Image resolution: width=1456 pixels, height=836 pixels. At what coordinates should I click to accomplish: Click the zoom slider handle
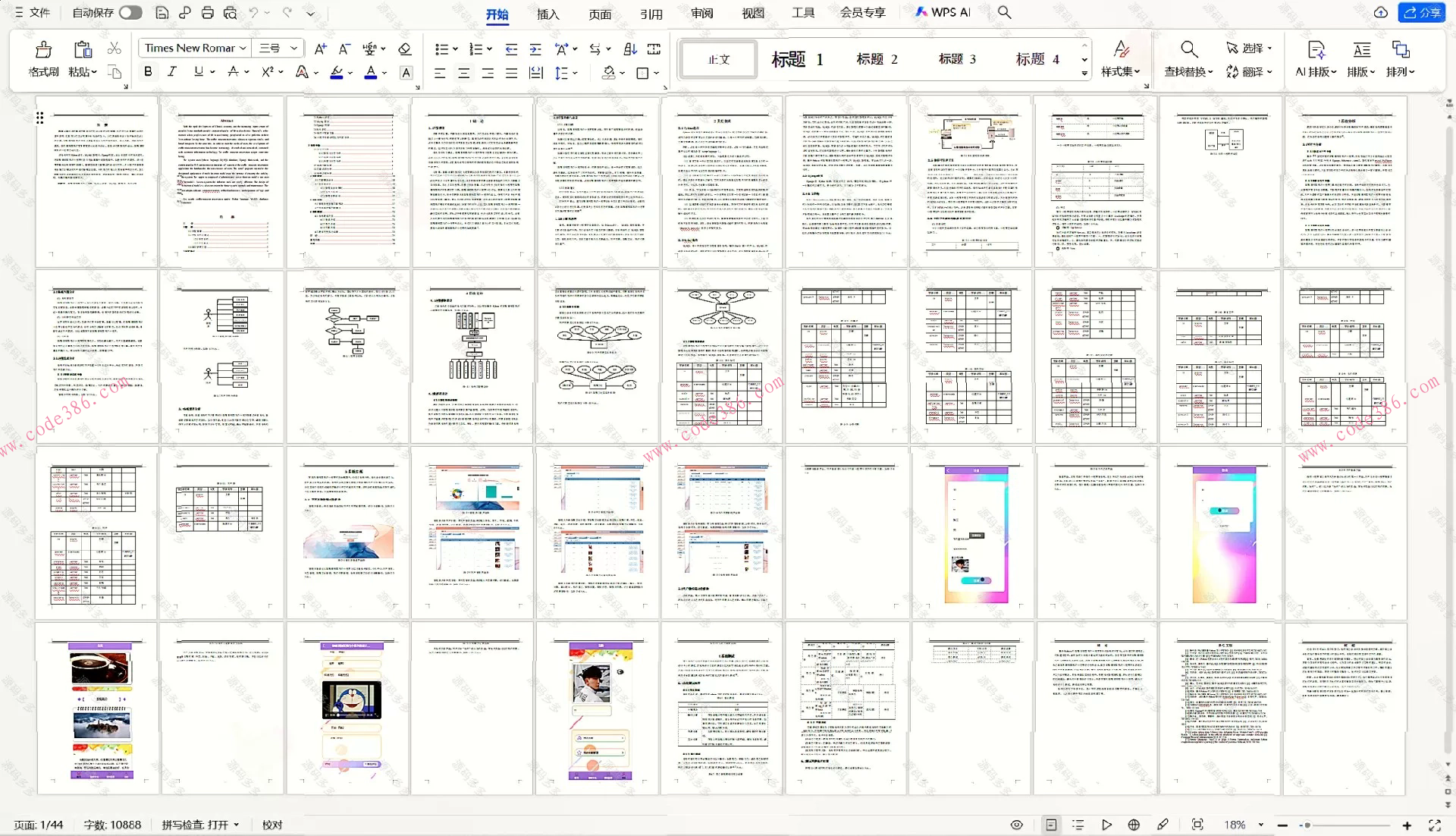[x=1307, y=825]
